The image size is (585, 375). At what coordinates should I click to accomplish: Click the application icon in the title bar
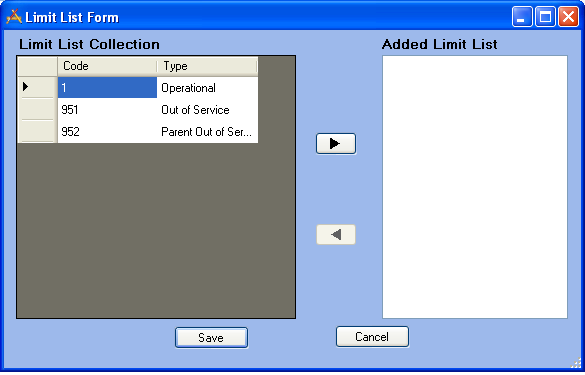(x=14, y=17)
